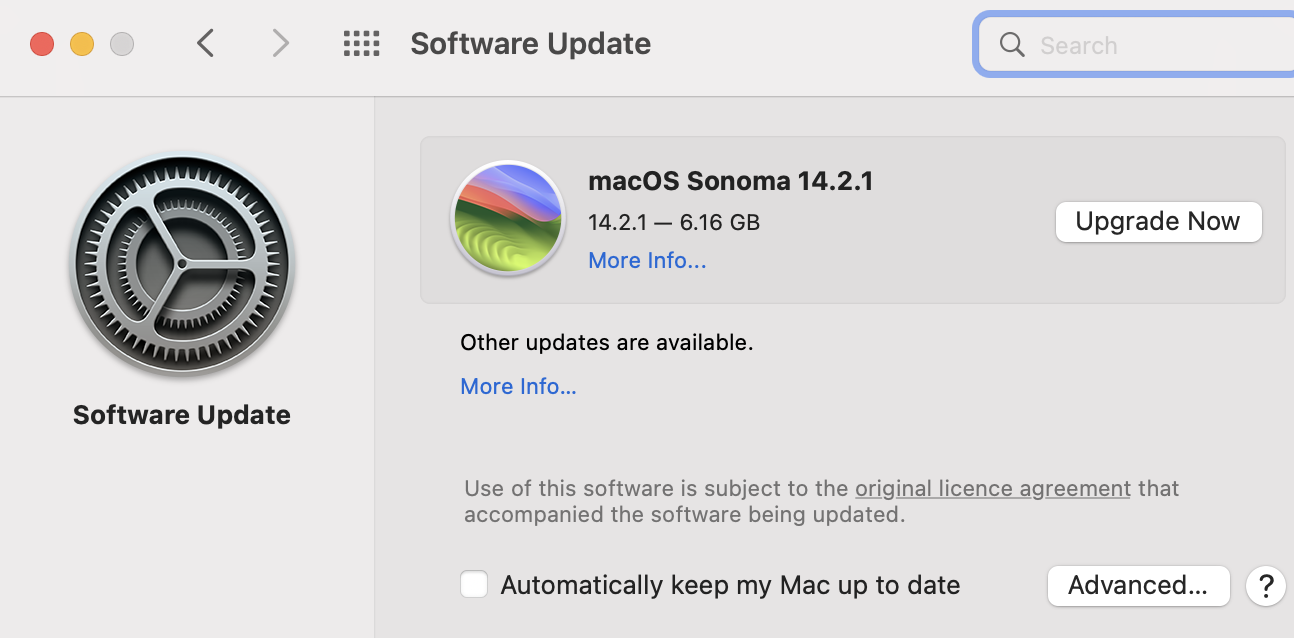Close the Software Update window
This screenshot has height=638, width=1294.
click(42, 44)
